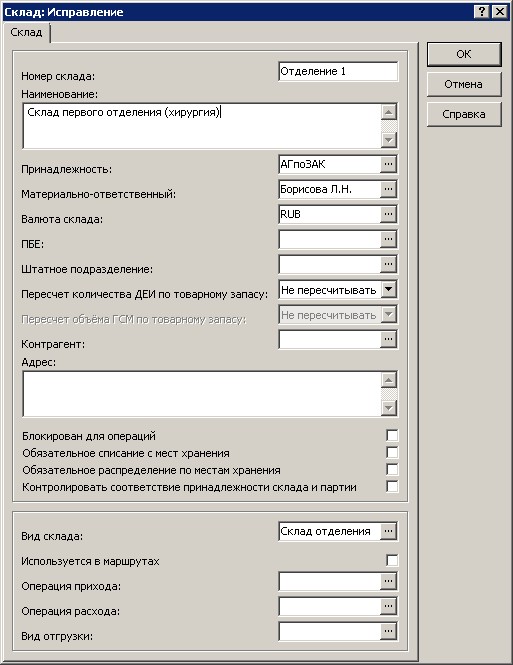Confirm changes with the OK button

[464, 54]
